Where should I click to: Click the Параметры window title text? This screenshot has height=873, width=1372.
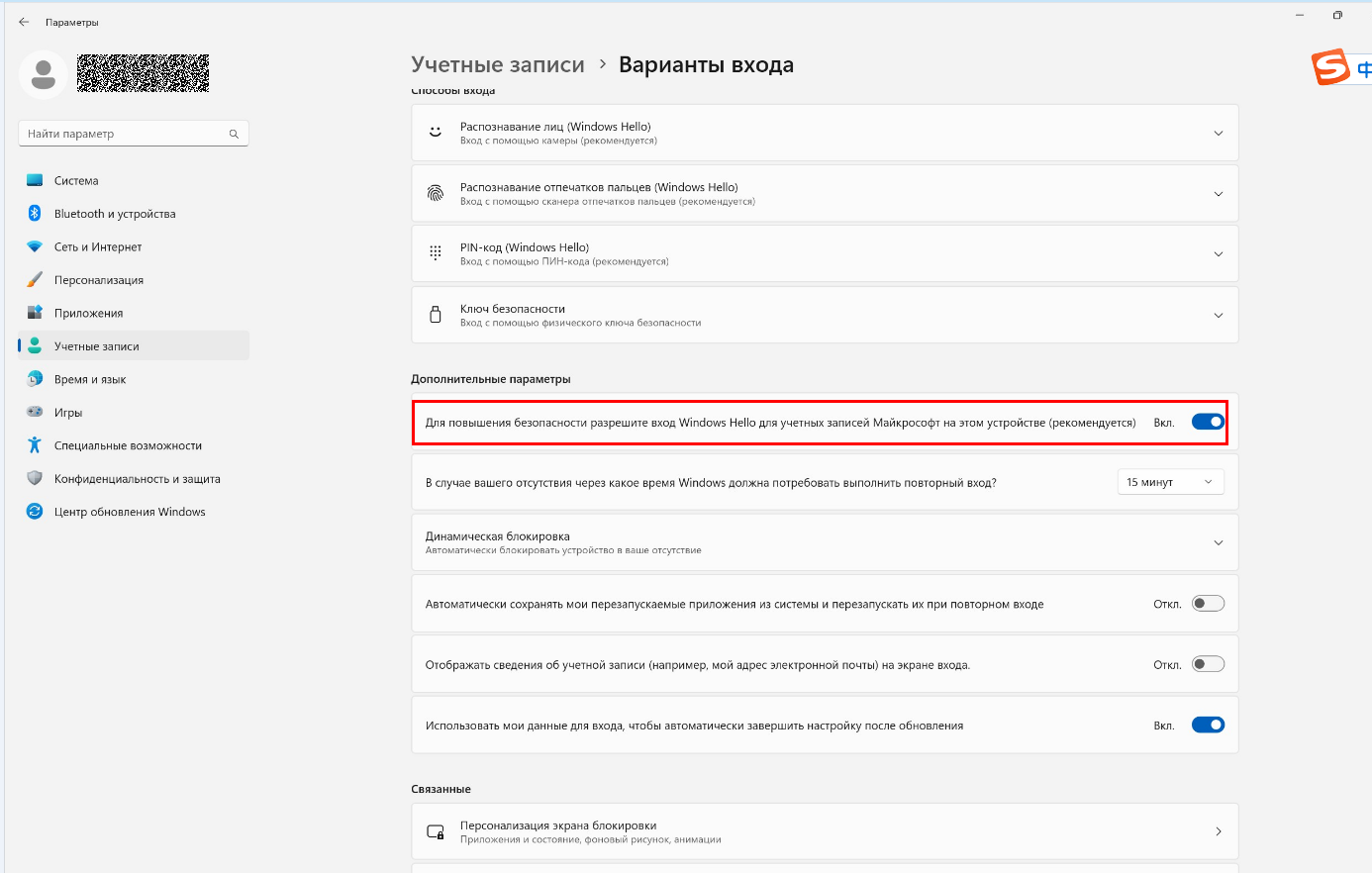[x=72, y=22]
